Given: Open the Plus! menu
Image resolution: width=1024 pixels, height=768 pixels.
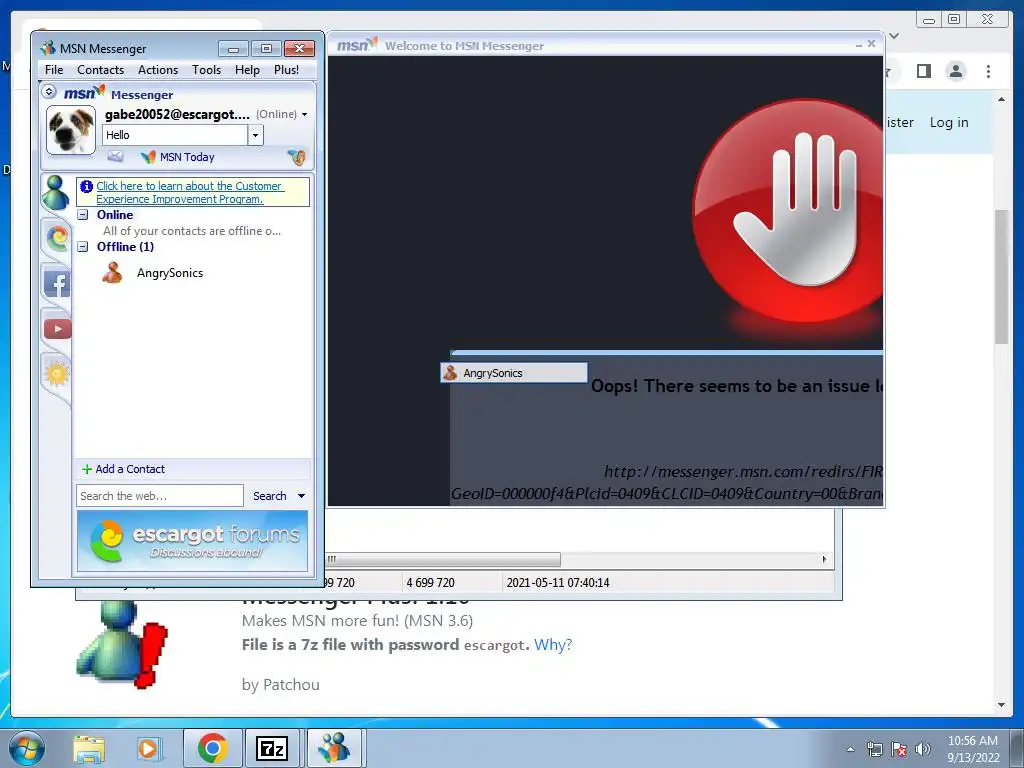Looking at the screenshot, I should click(286, 70).
